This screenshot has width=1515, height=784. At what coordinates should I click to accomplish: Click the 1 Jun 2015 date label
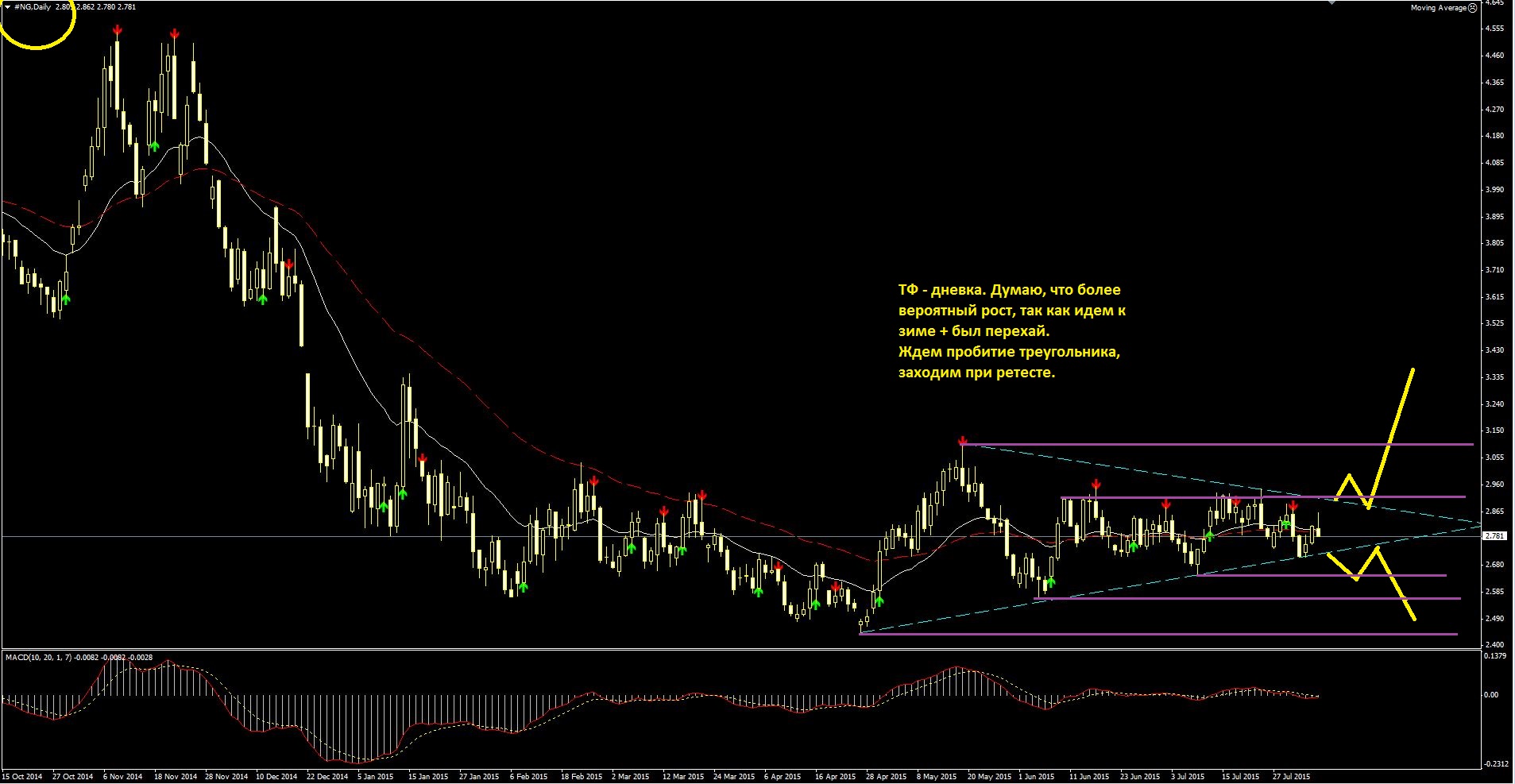click(x=1037, y=777)
